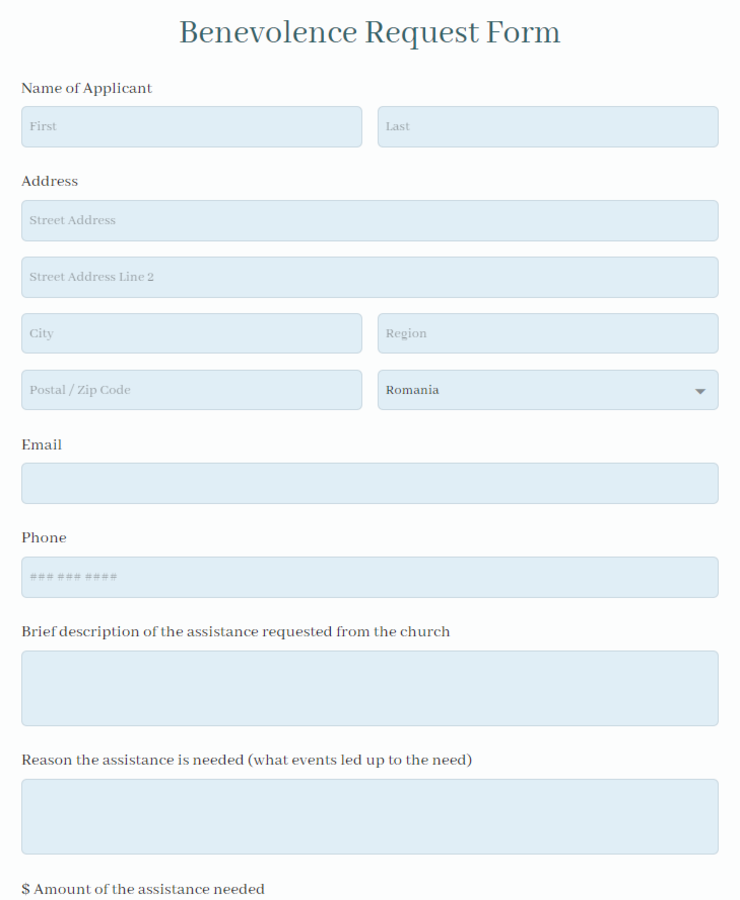740x900 pixels.
Task: Click the Email field label
Action: click(x=41, y=444)
